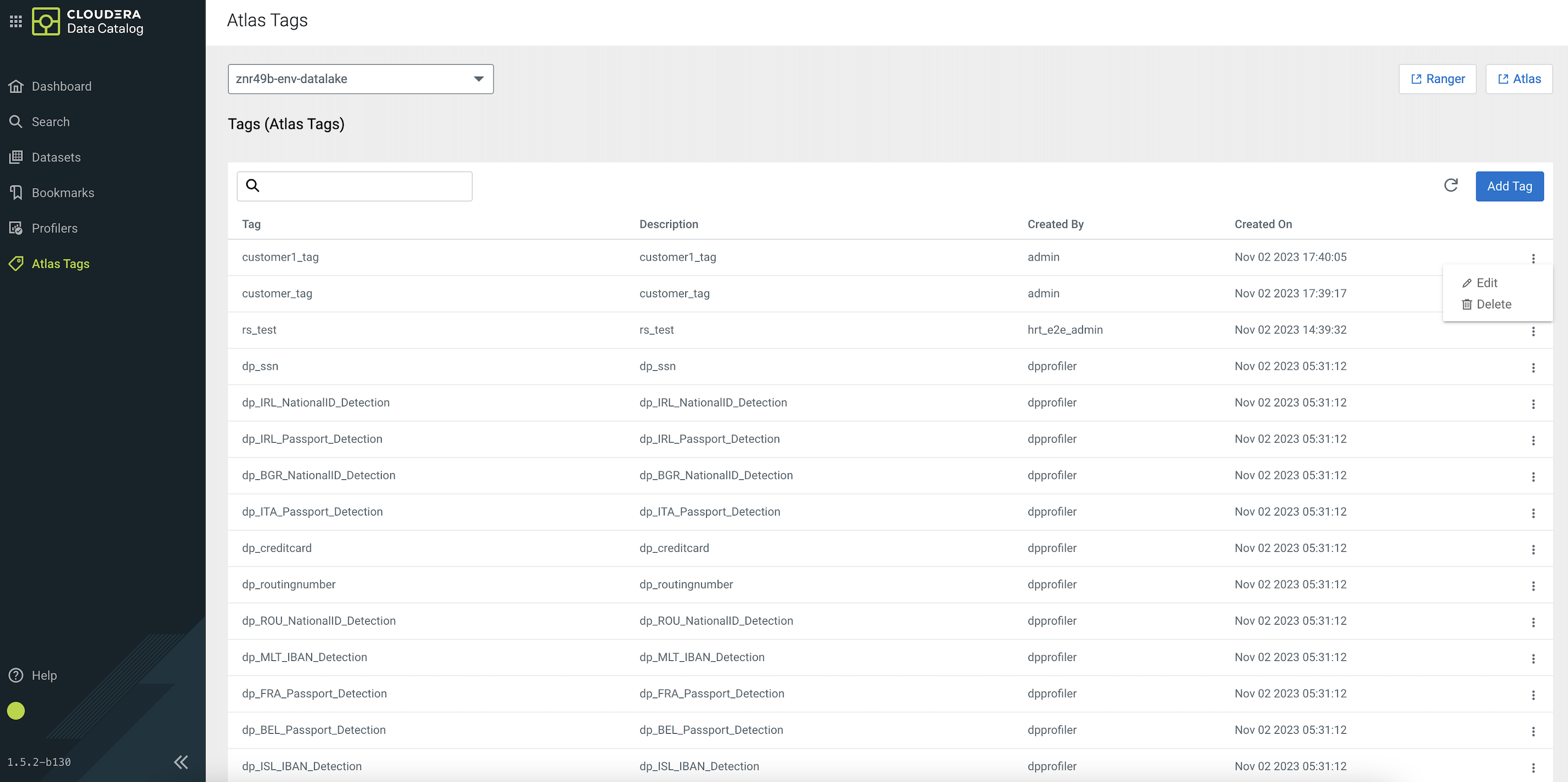Screen dimensions: 1568x782
Task: Choose Delete from the context menu
Action: tap(1492, 304)
